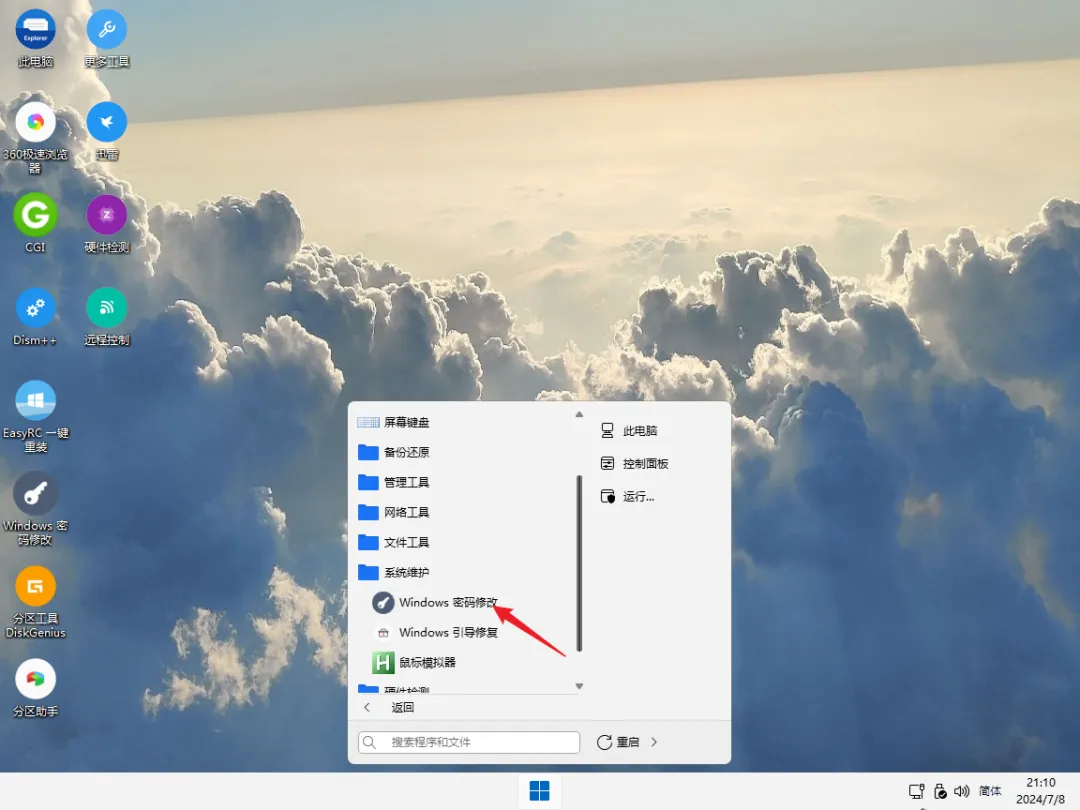Click the 重启 restart button
This screenshot has height=810, width=1080.
[x=619, y=742]
